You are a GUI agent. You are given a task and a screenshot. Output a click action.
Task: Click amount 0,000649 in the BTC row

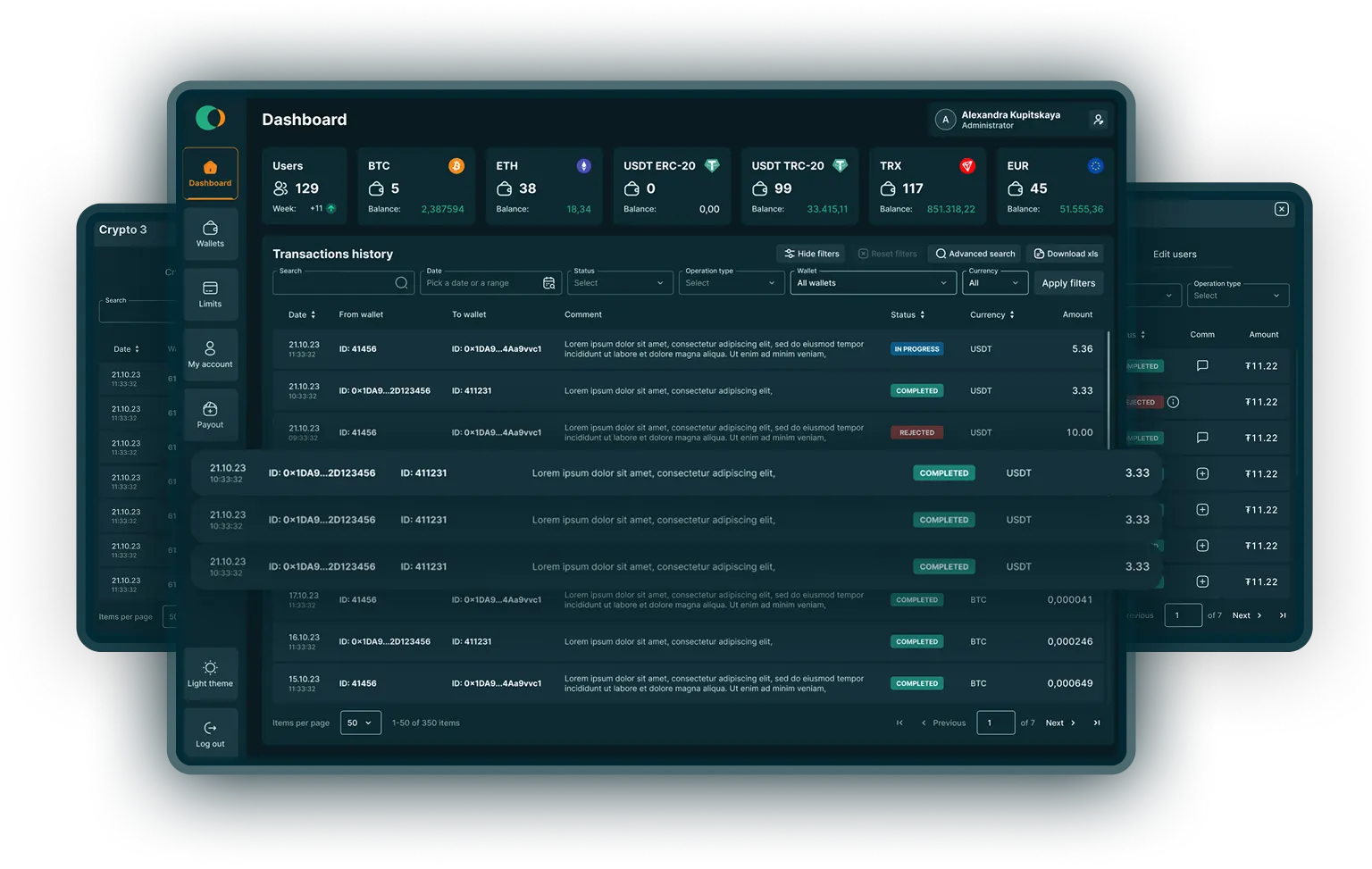[x=1069, y=683]
